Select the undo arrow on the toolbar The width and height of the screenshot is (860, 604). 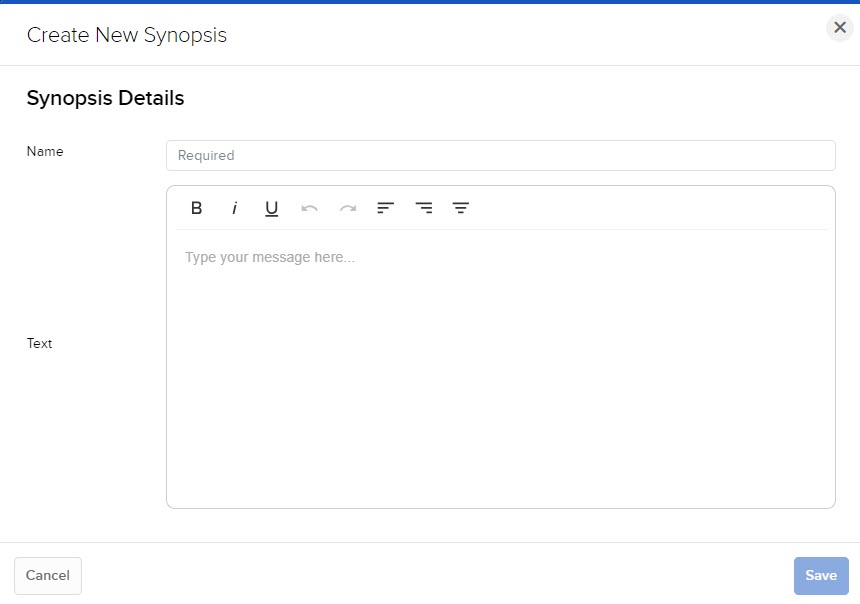coord(309,208)
